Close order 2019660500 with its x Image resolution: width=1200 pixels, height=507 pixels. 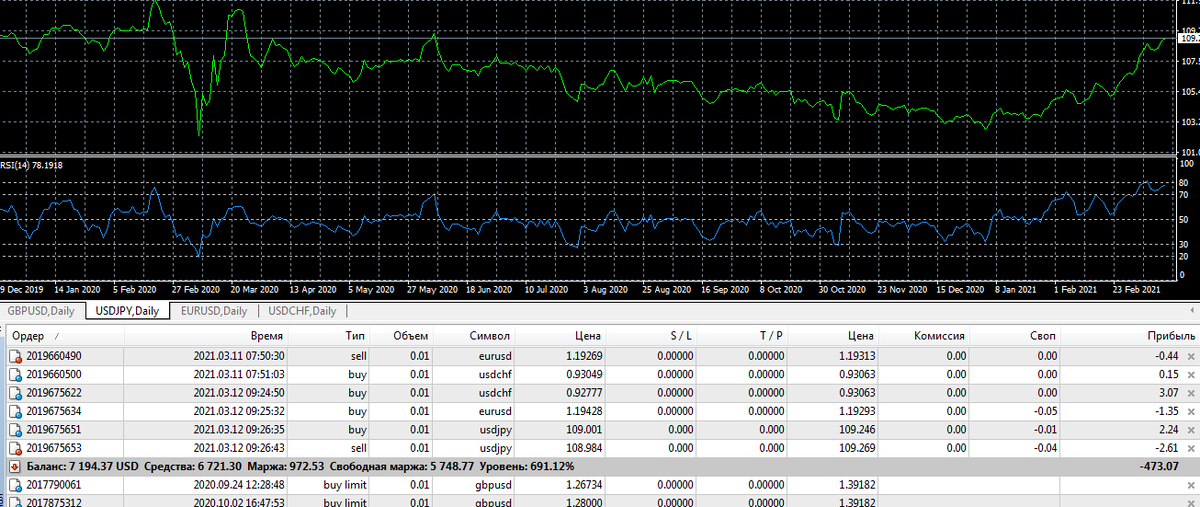coord(1190,374)
